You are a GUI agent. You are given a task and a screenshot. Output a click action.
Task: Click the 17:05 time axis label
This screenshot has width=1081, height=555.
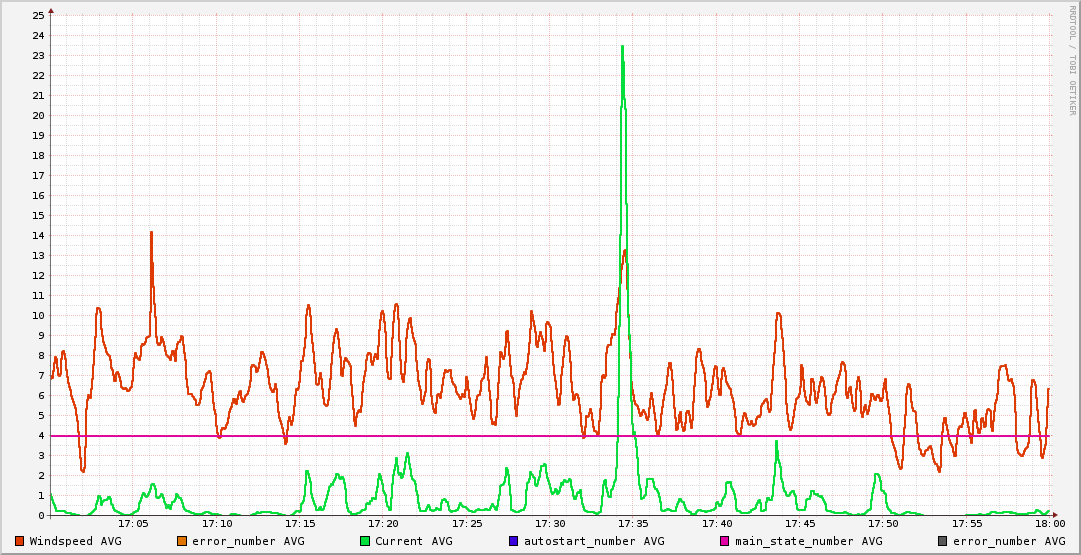coord(133,523)
